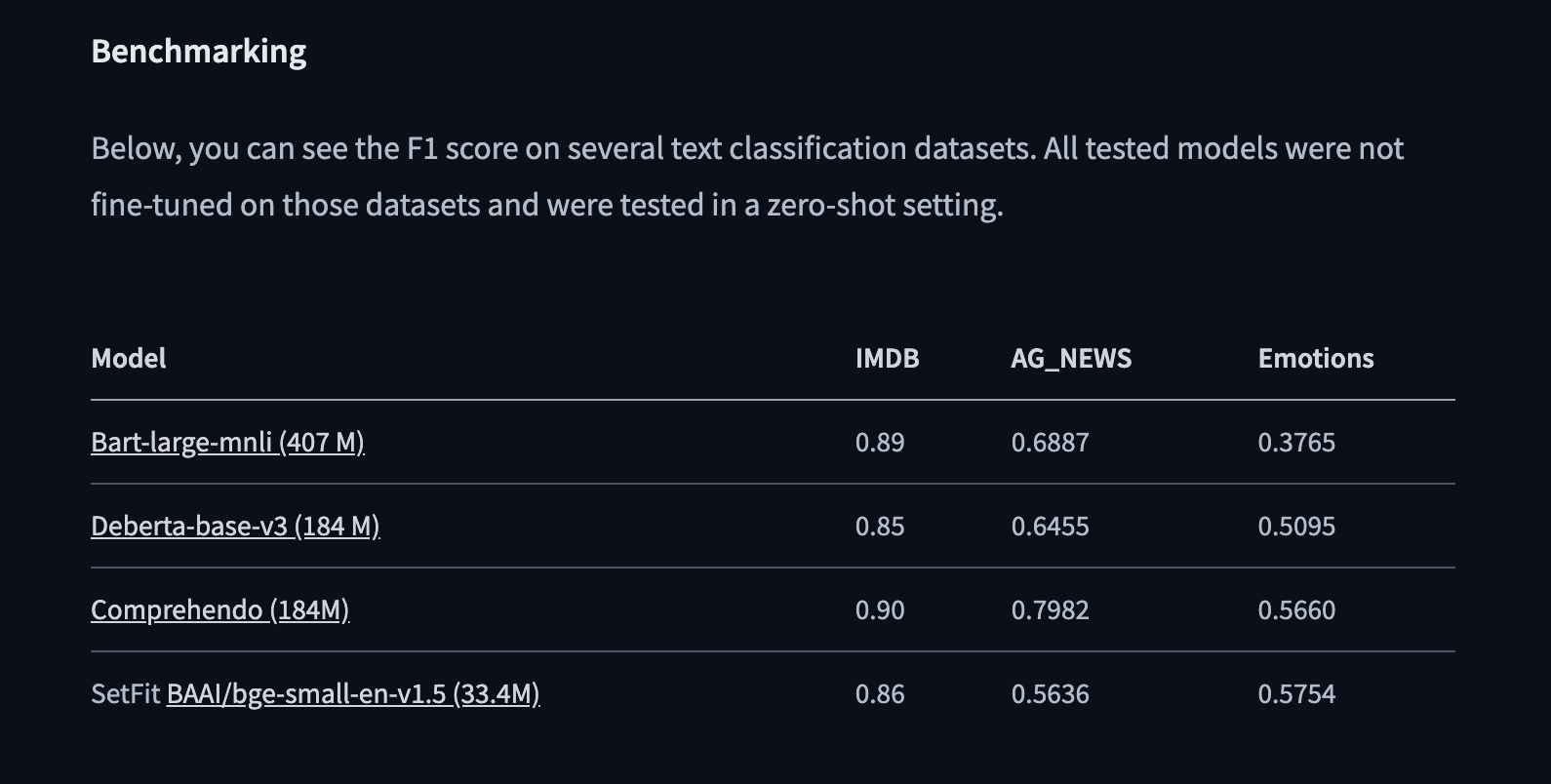This screenshot has width=1551, height=784.
Task: Follow the Comprehendo (184M) model link
Action: click(219, 610)
